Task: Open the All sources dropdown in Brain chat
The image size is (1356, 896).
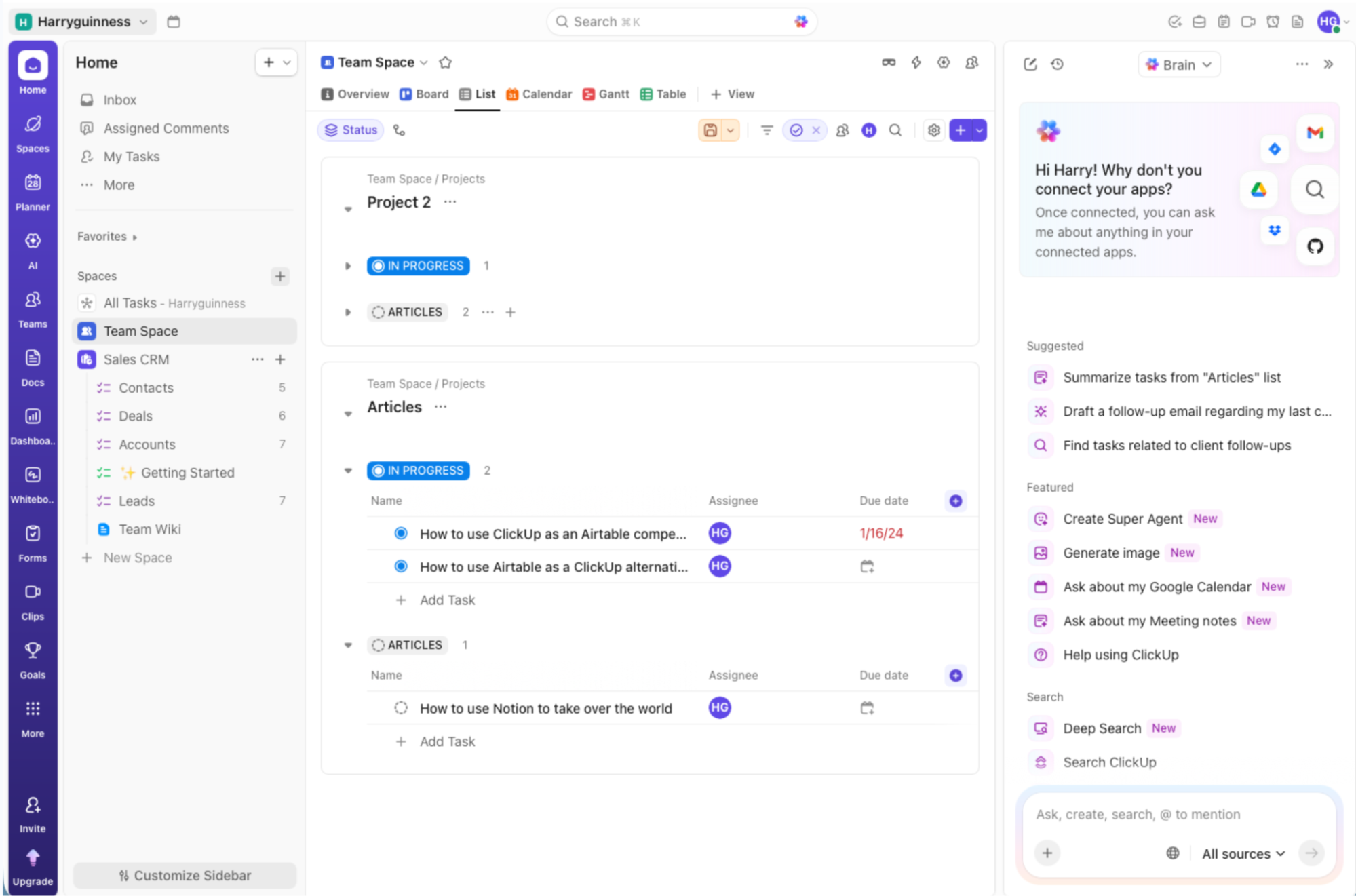Action: 1242,853
